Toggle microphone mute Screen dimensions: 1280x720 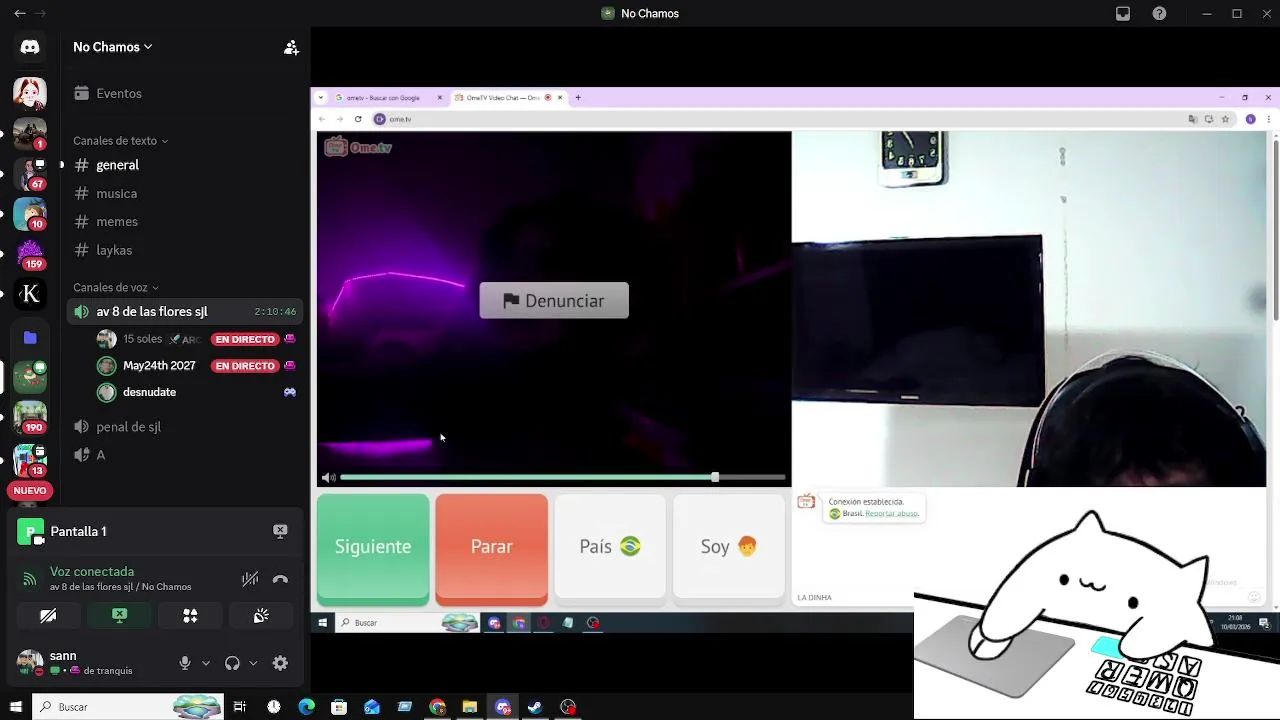[184, 663]
